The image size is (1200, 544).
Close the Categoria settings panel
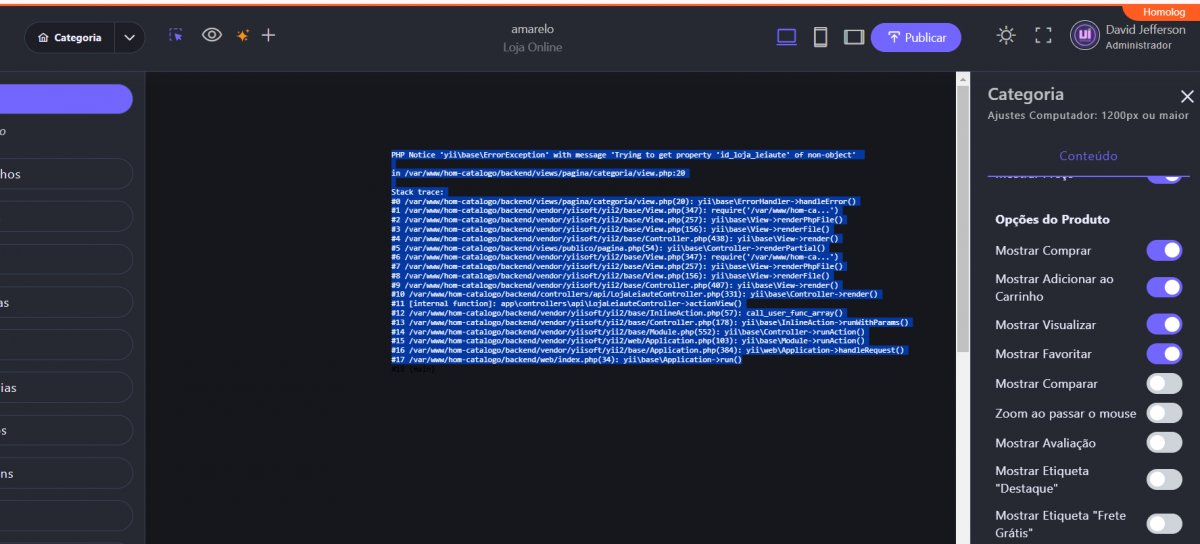click(1187, 96)
